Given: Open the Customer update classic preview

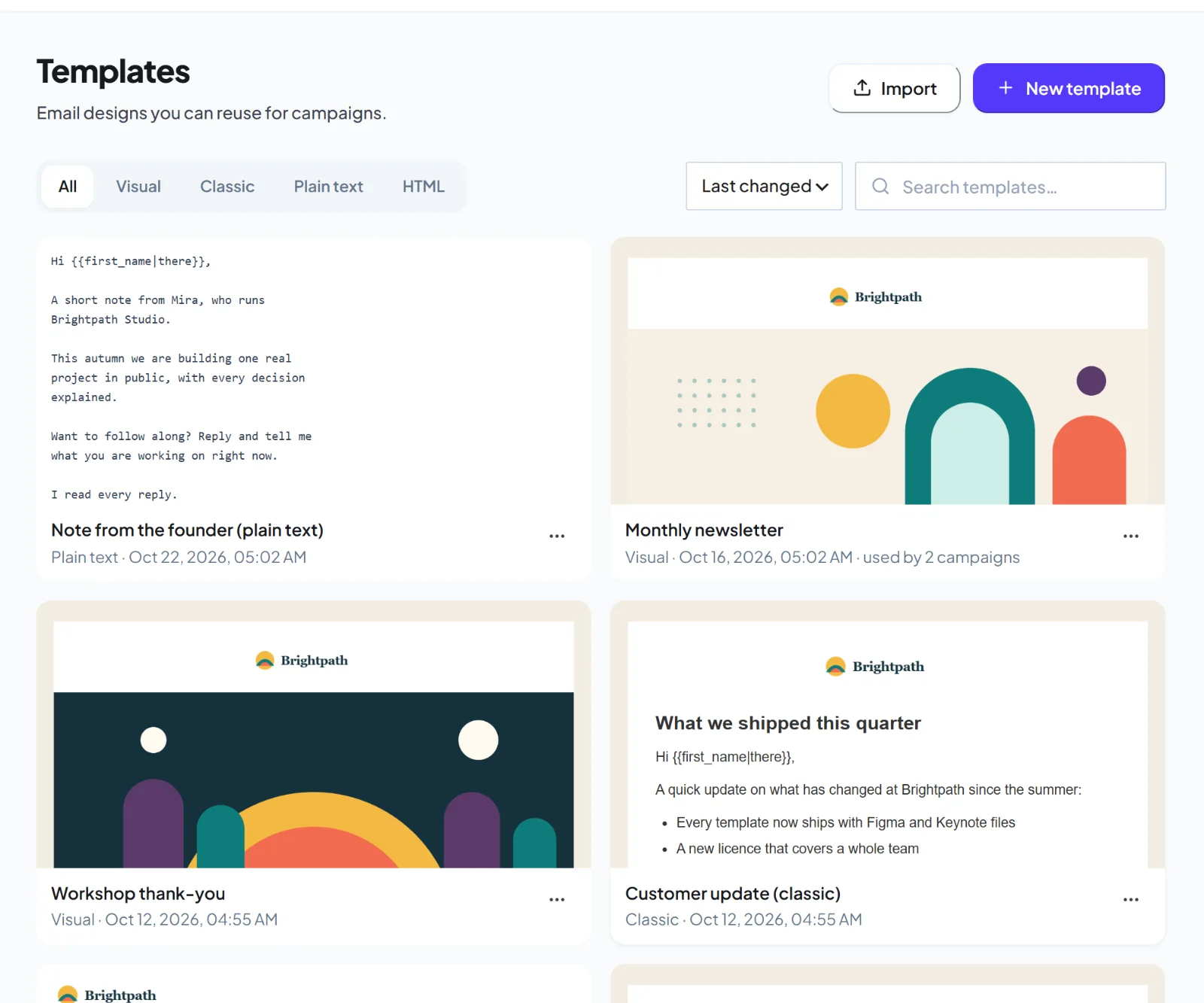Looking at the screenshot, I should 888,734.
